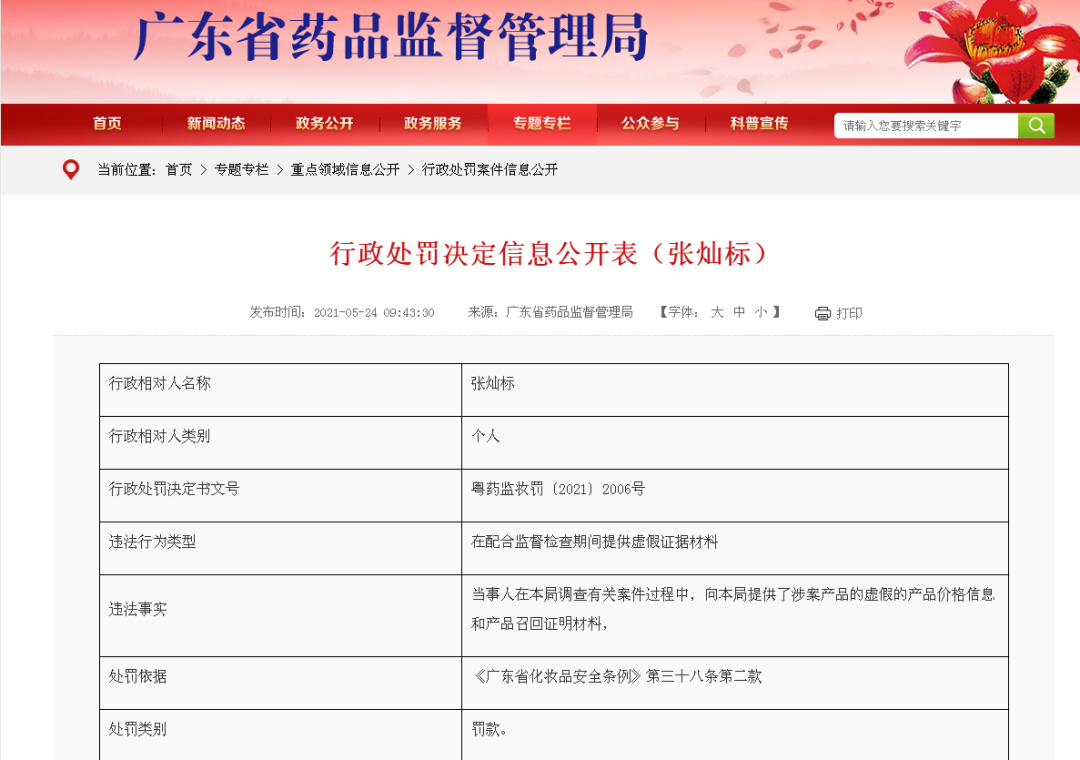The width and height of the screenshot is (1080, 760).
Task: Set font size to 中
Action: pos(739,312)
